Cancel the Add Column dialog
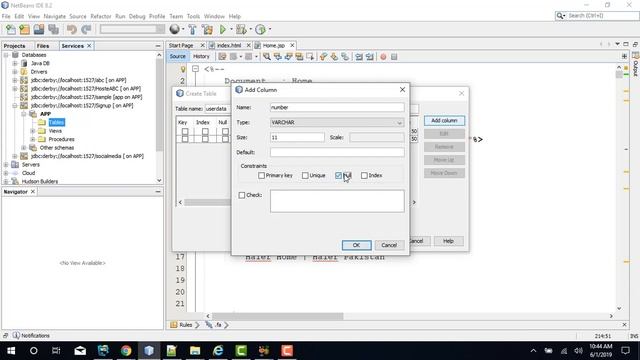640x360 pixels. (389, 245)
